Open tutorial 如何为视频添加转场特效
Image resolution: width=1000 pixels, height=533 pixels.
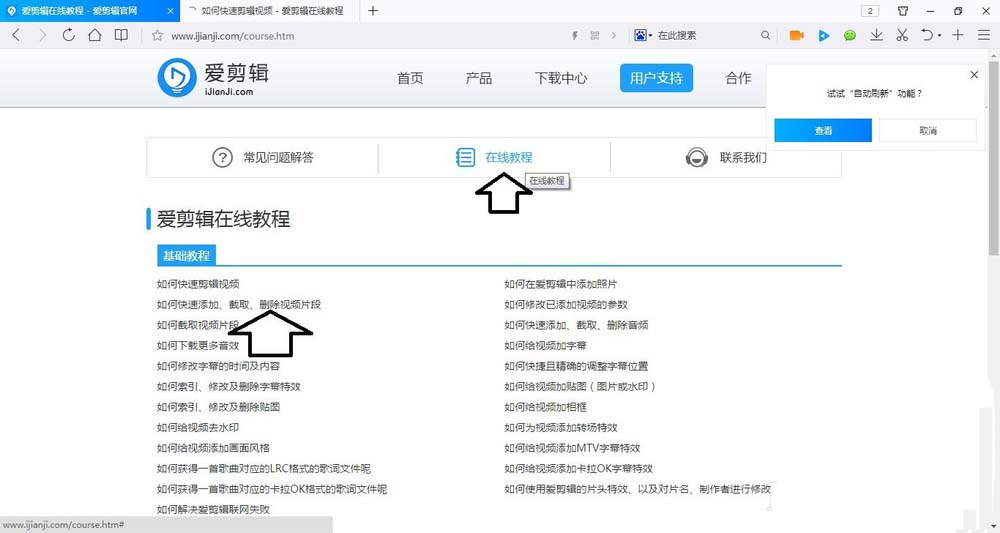561,427
